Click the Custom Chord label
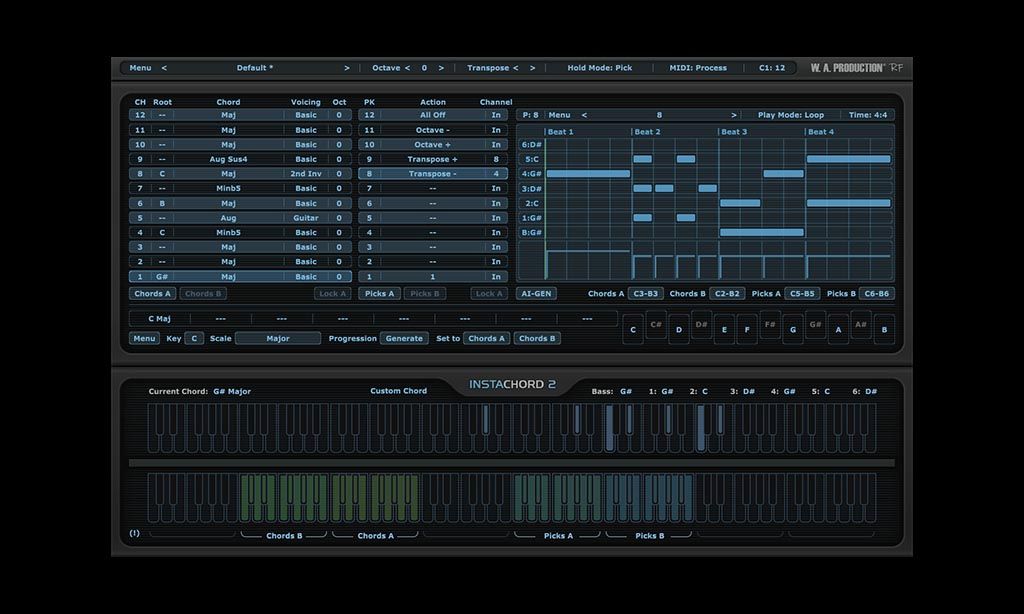 pyautogui.click(x=398, y=391)
